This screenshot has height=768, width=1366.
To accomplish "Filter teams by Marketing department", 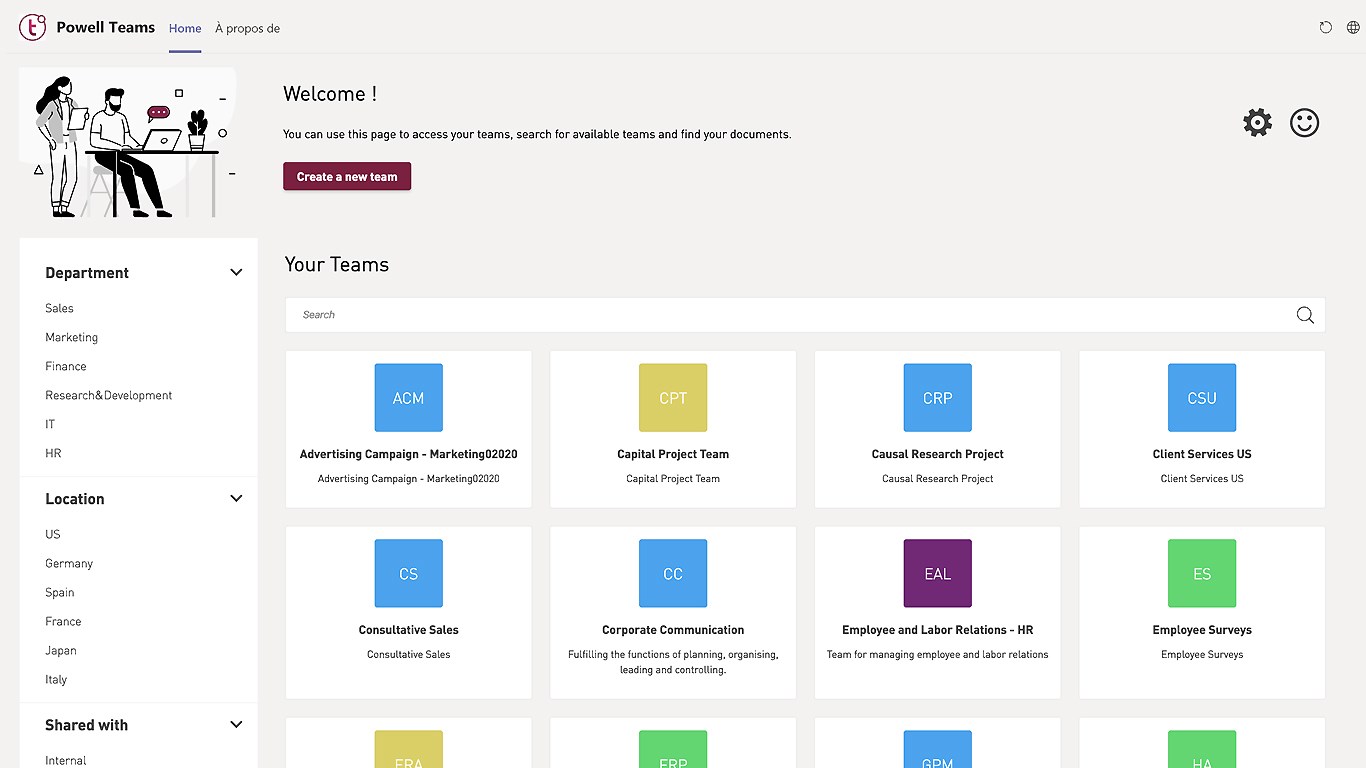I will pos(71,337).
